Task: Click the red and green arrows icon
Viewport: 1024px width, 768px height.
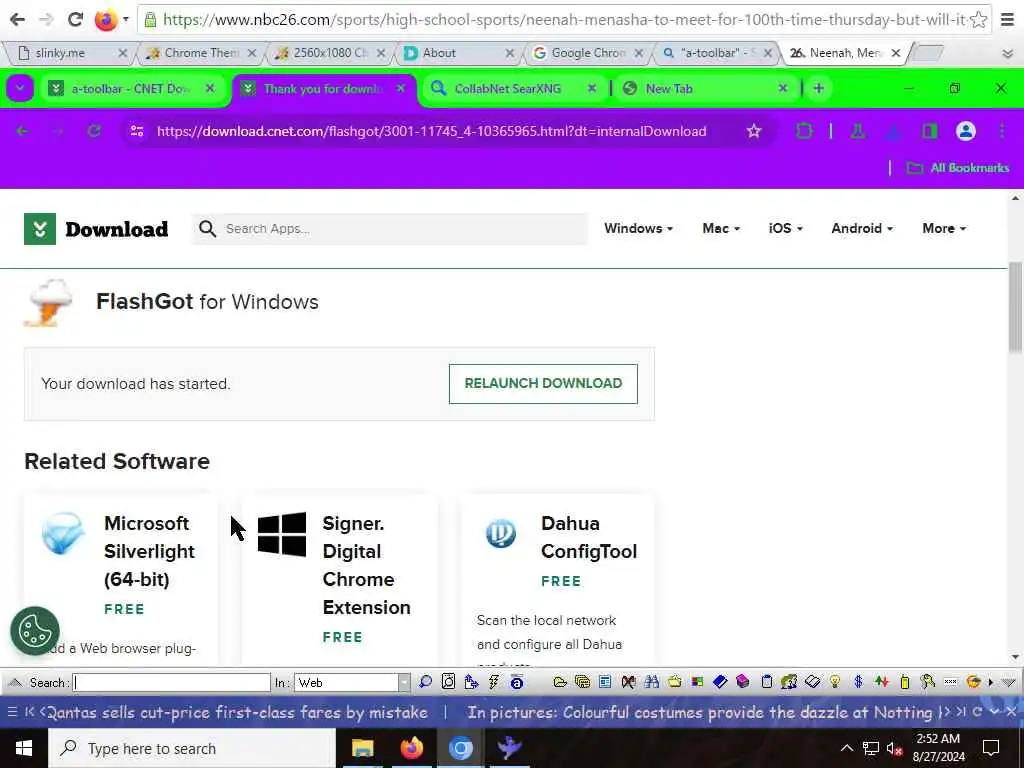Action: (x=882, y=682)
